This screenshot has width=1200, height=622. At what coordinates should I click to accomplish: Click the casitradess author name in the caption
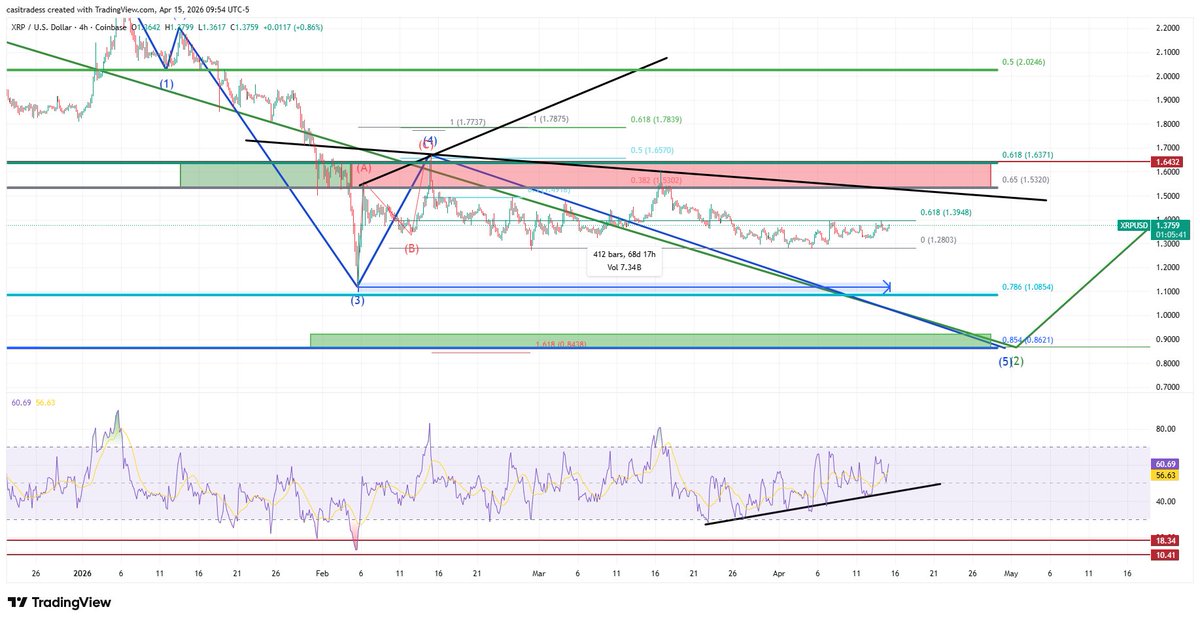(30, 8)
